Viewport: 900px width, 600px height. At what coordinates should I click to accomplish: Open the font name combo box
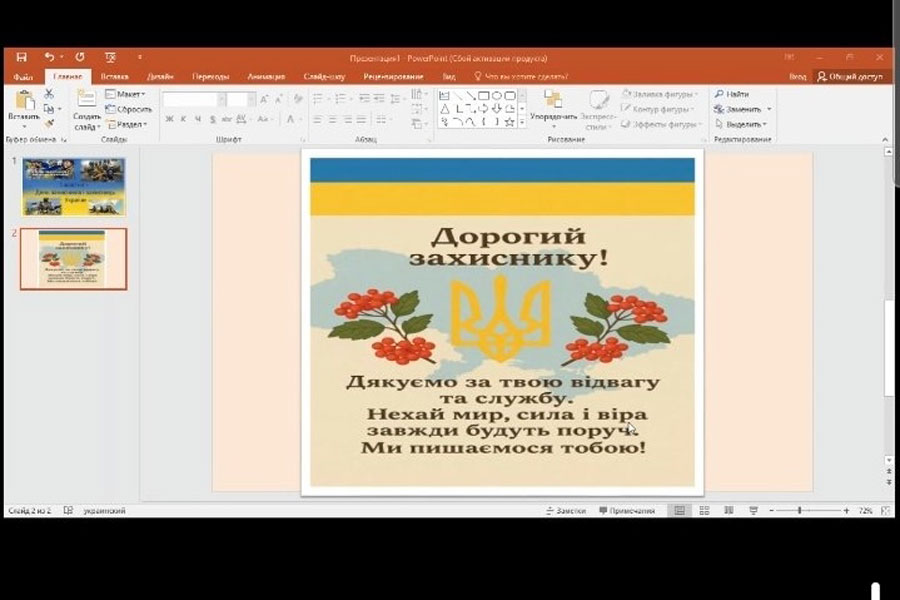click(x=194, y=99)
